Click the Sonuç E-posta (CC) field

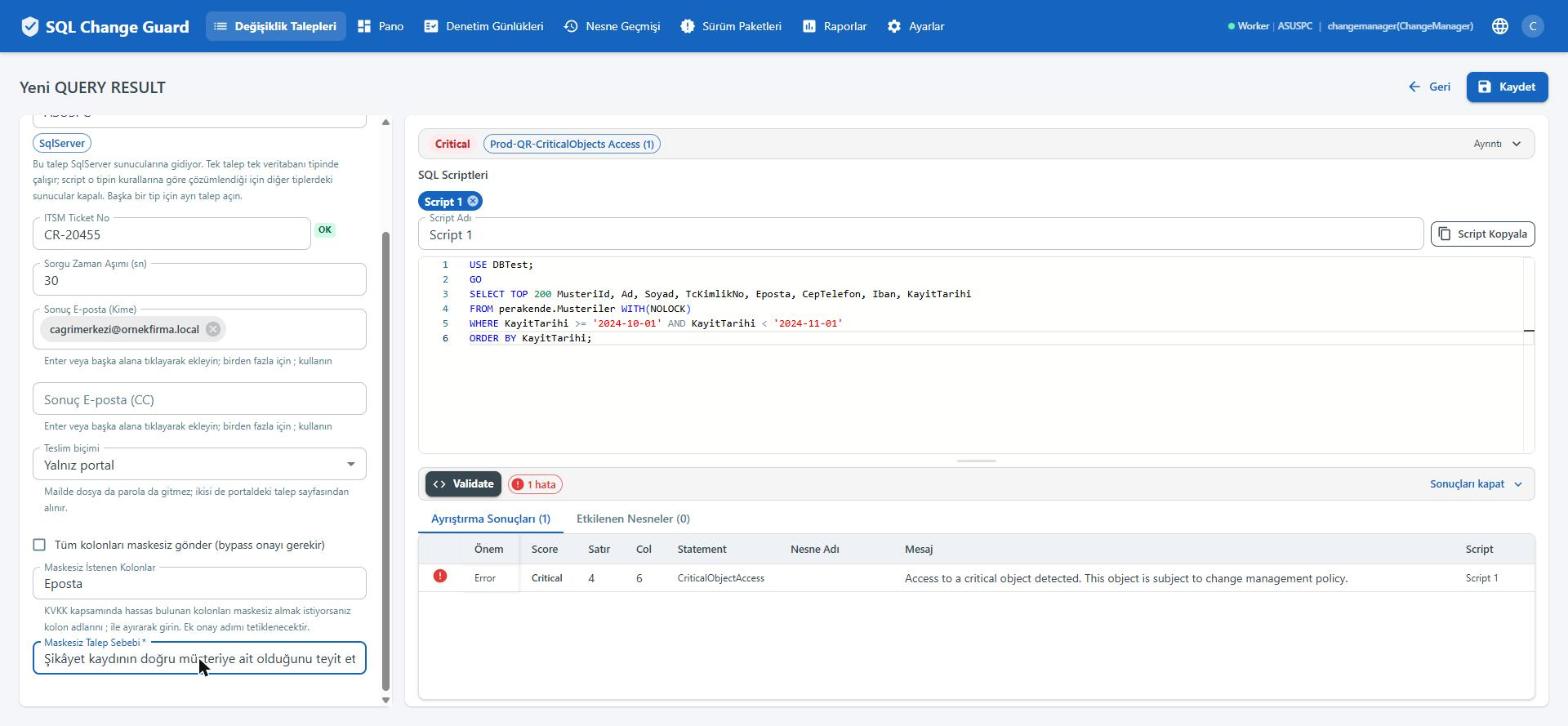[199, 399]
